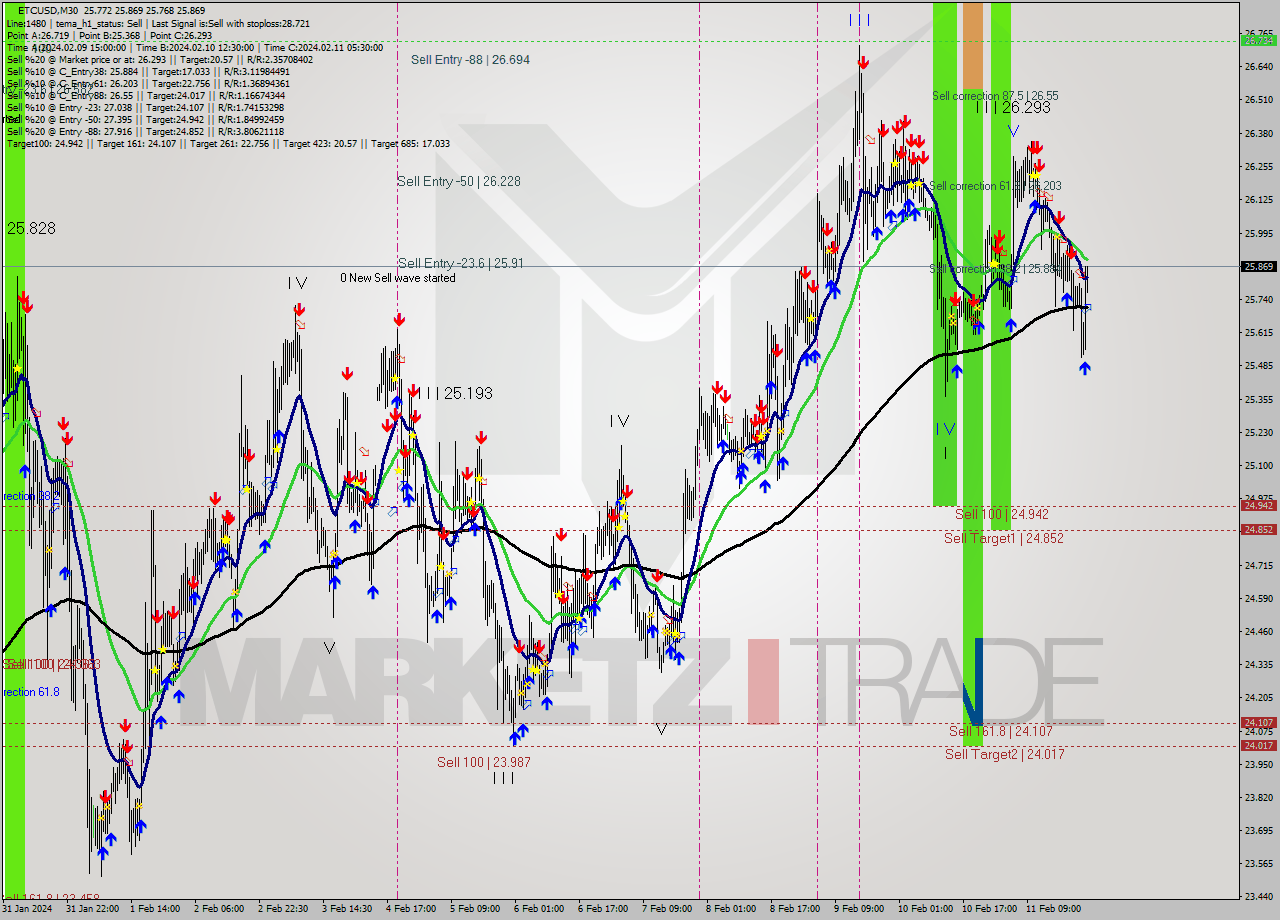
Task: Click the red 24.852 price tag on axis
Action: tap(1258, 530)
